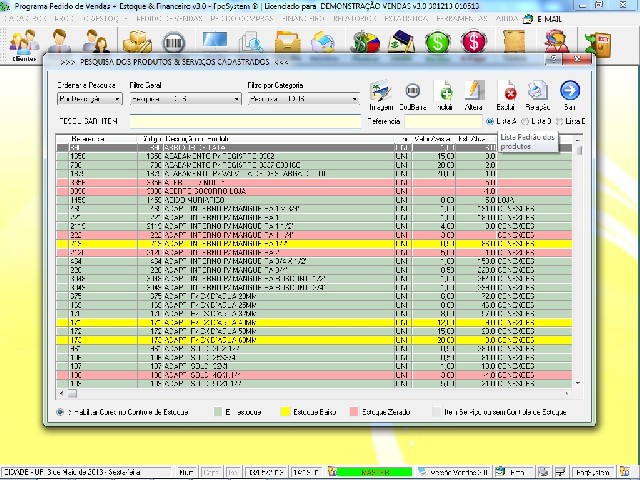The width and height of the screenshot is (640, 480).
Task: Click the green dollar sign toolbar icon
Action: 436,43
